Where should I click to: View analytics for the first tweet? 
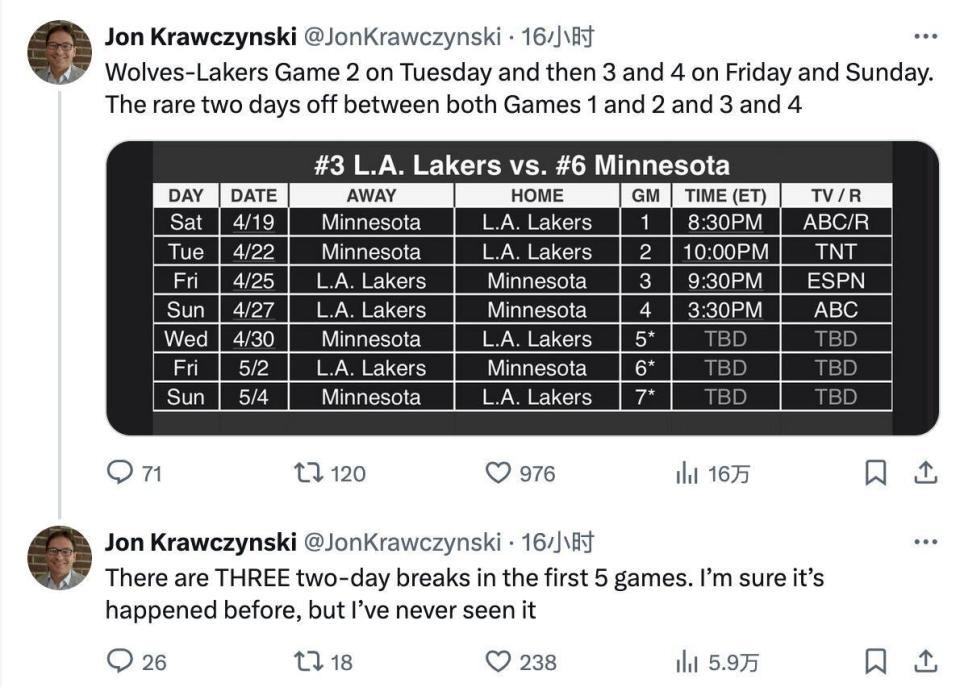pyautogui.click(x=686, y=473)
